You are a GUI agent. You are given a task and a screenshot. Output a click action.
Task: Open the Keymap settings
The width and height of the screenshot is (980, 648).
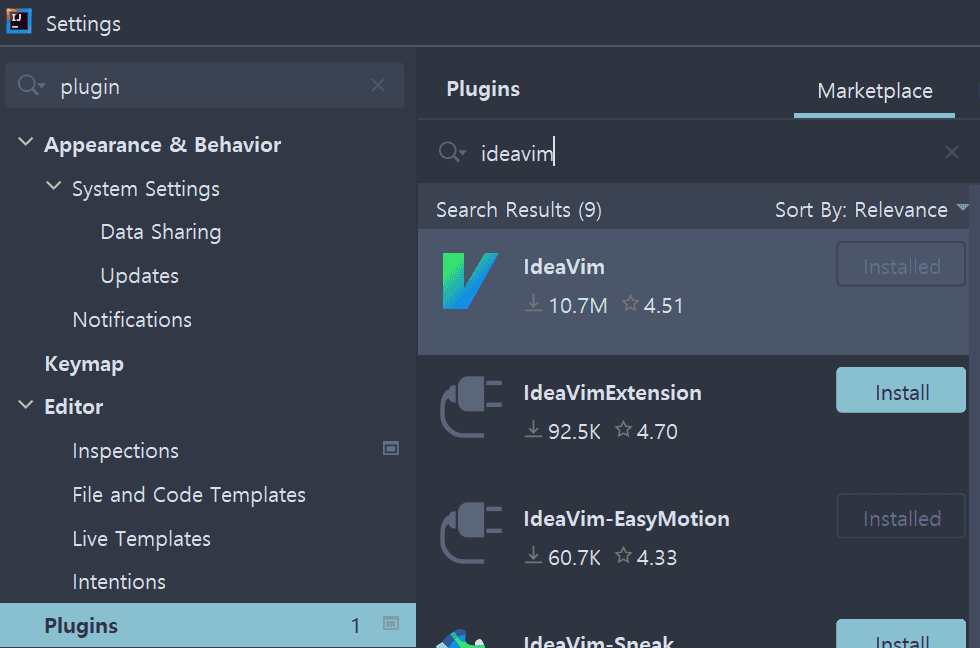[84, 364]
